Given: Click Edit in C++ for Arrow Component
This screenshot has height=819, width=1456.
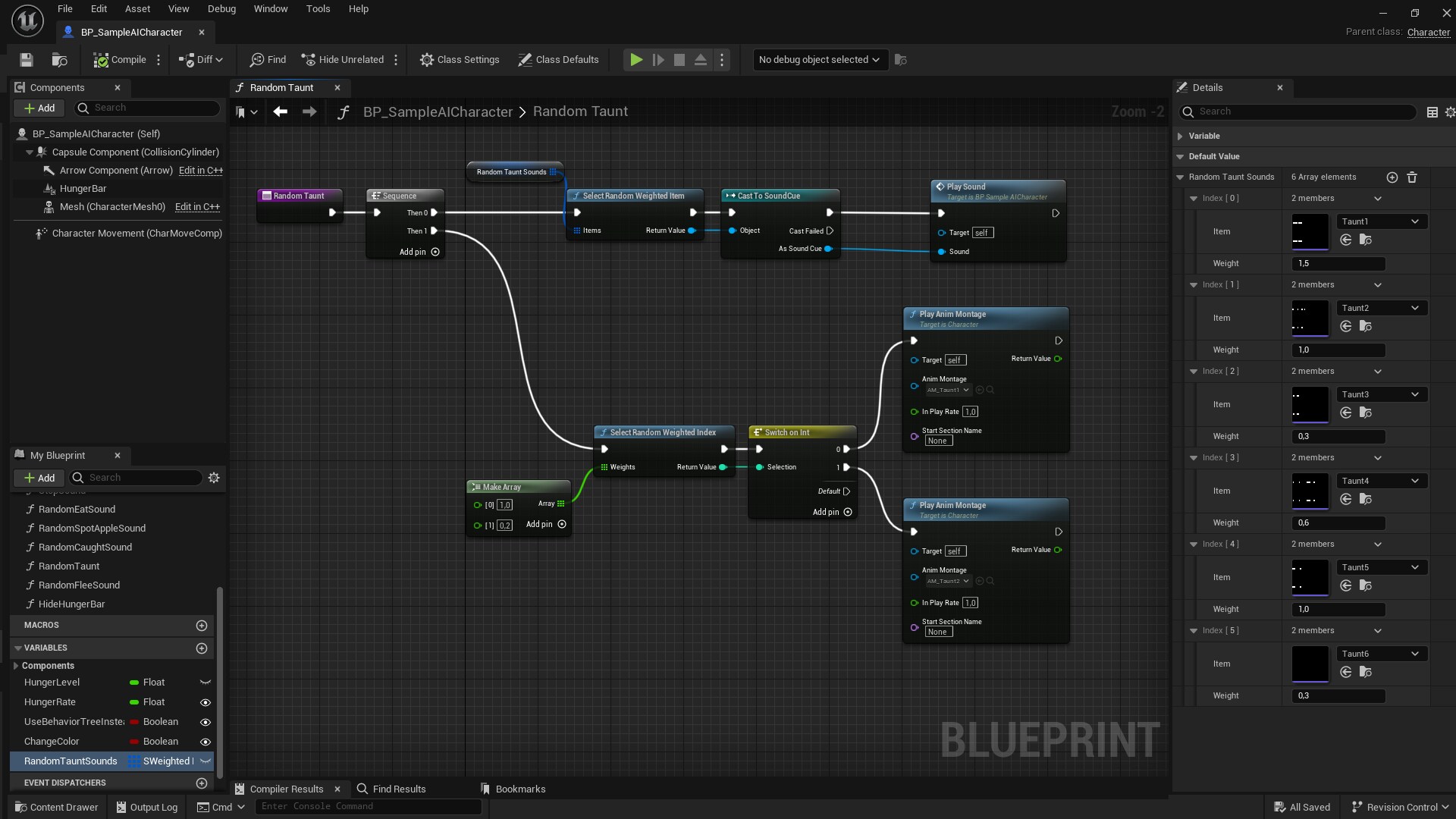Looking at the screenshot, I should point(199,170).
